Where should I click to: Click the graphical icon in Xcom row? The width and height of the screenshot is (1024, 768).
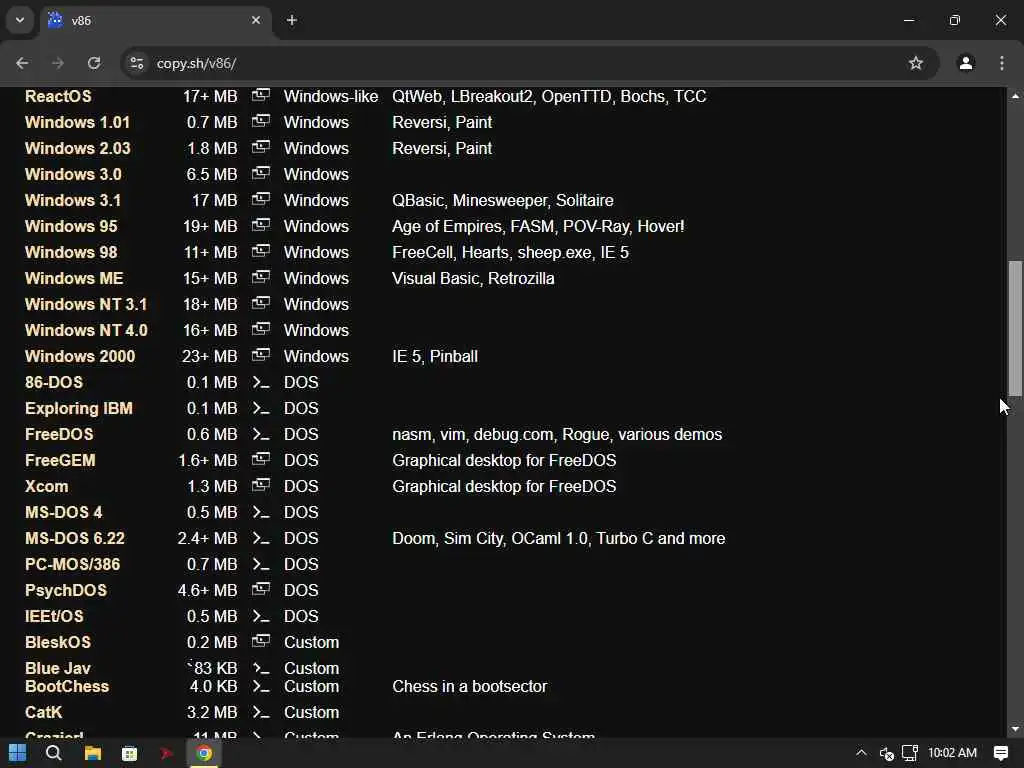point(261,485)
